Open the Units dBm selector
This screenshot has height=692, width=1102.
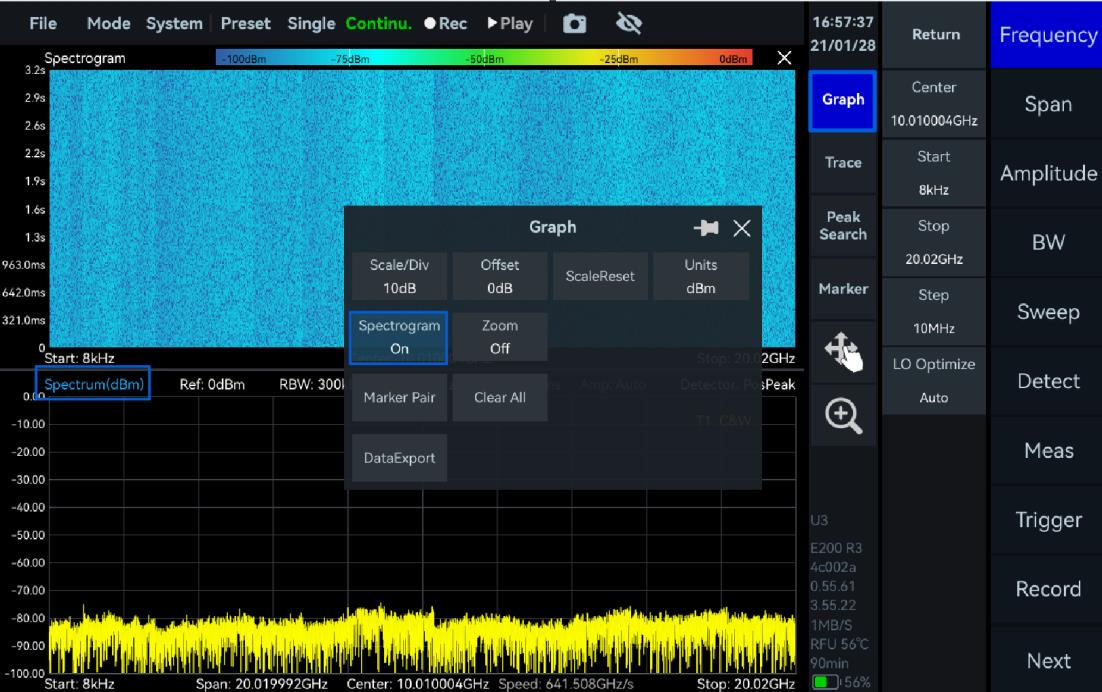(701, 276)
